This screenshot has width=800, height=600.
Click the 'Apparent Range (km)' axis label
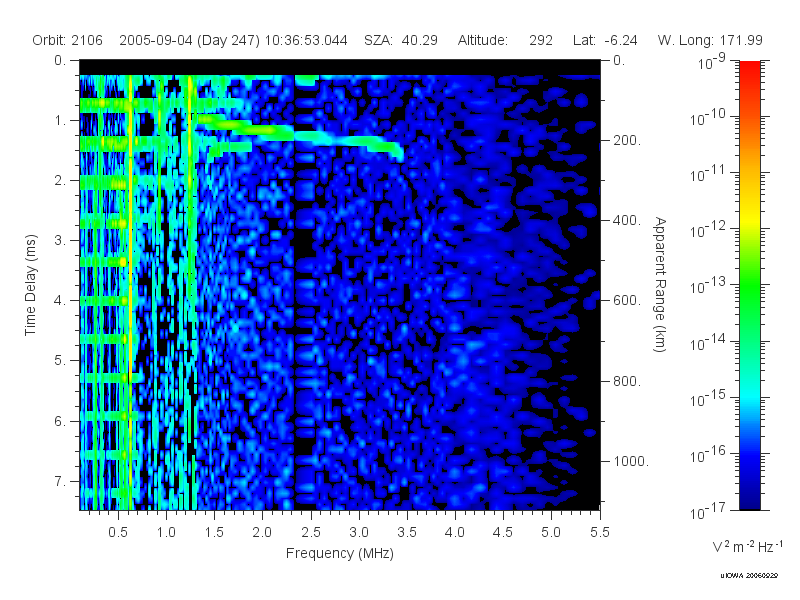click(660, 285)
